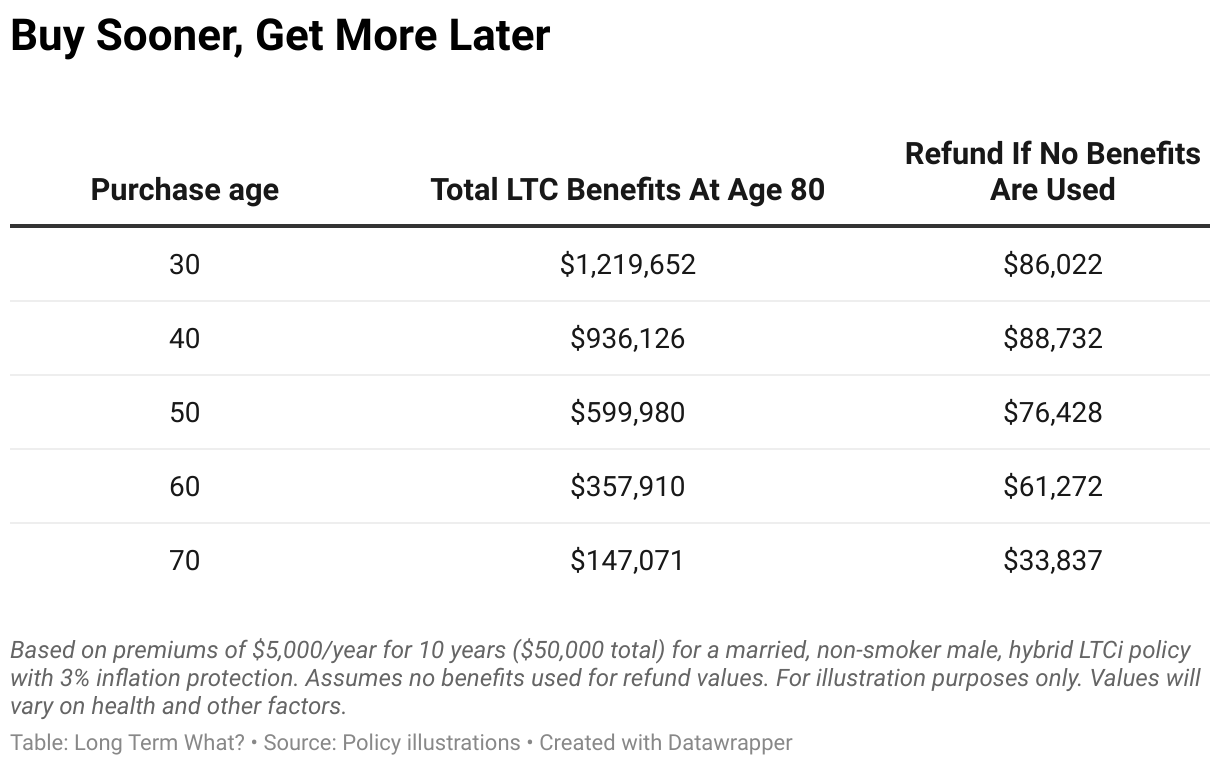Click the "Buy Sooner, Get More Later" title
The width and height of the screenshot is (1220, 766).
280,36
